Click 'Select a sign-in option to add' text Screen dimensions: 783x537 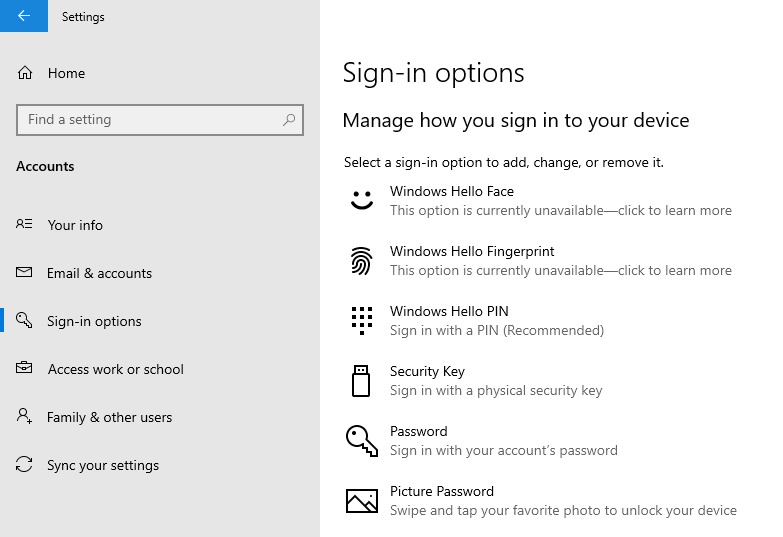coord(504,162)
